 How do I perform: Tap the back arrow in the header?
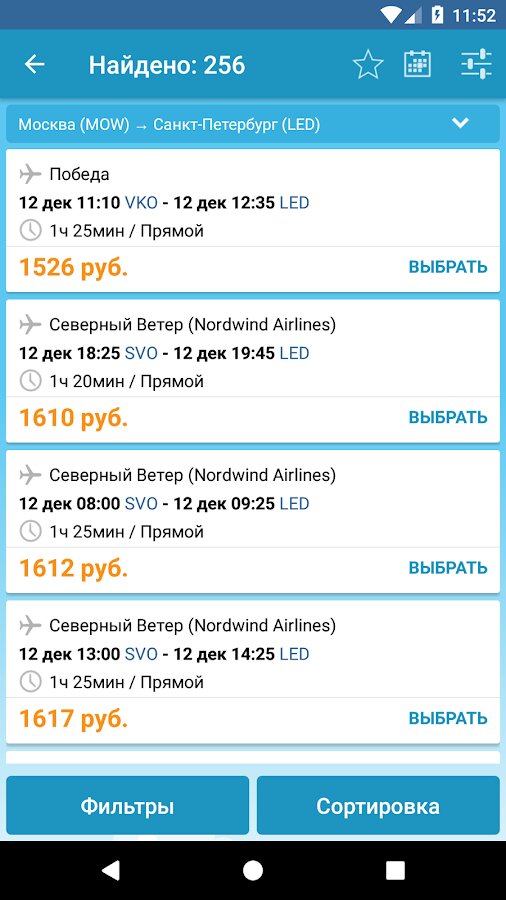click(34, 64)
